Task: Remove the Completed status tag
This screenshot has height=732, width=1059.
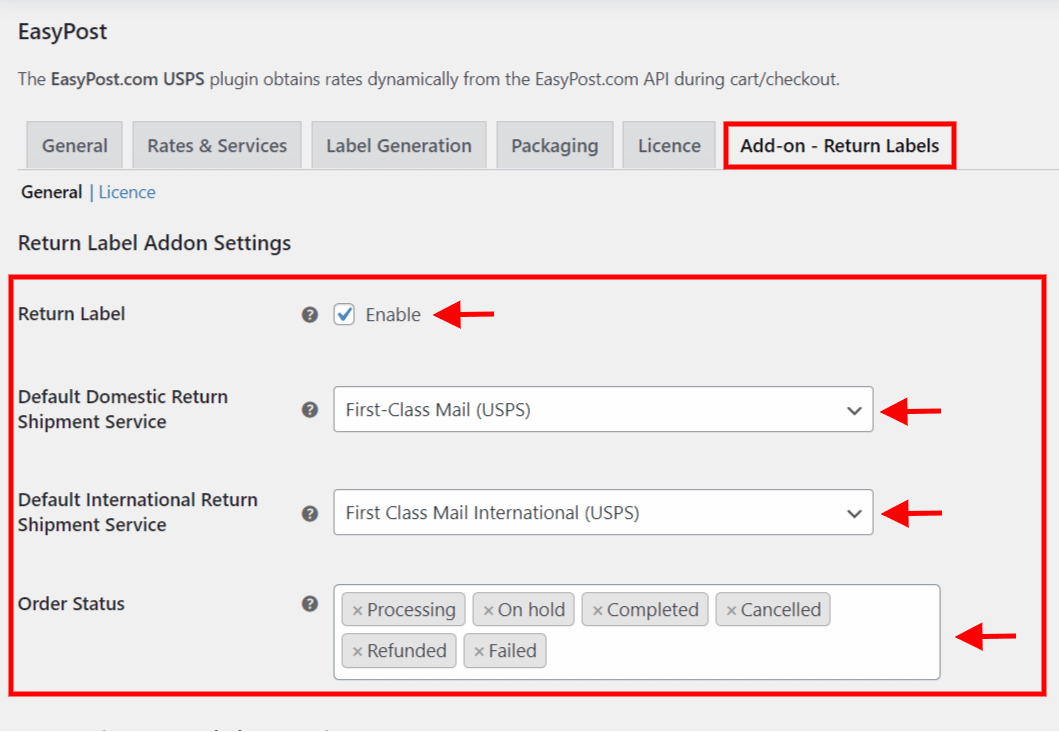Action: tap(597, 610)
